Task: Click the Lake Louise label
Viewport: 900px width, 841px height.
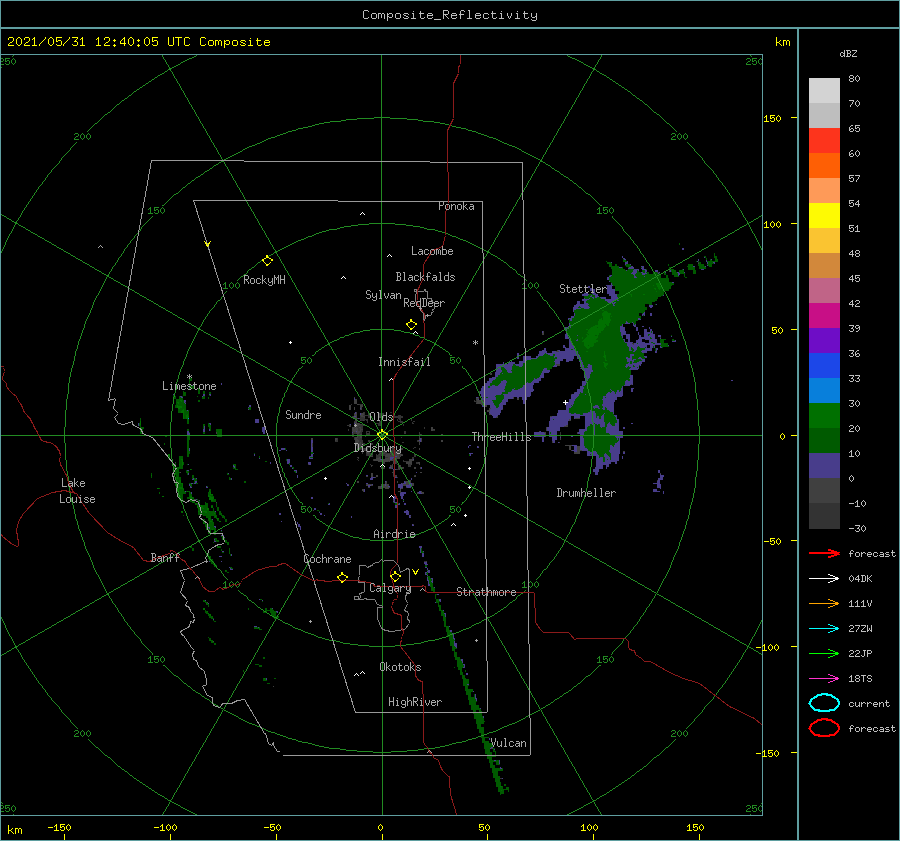Action: click(x=77, y=491)
